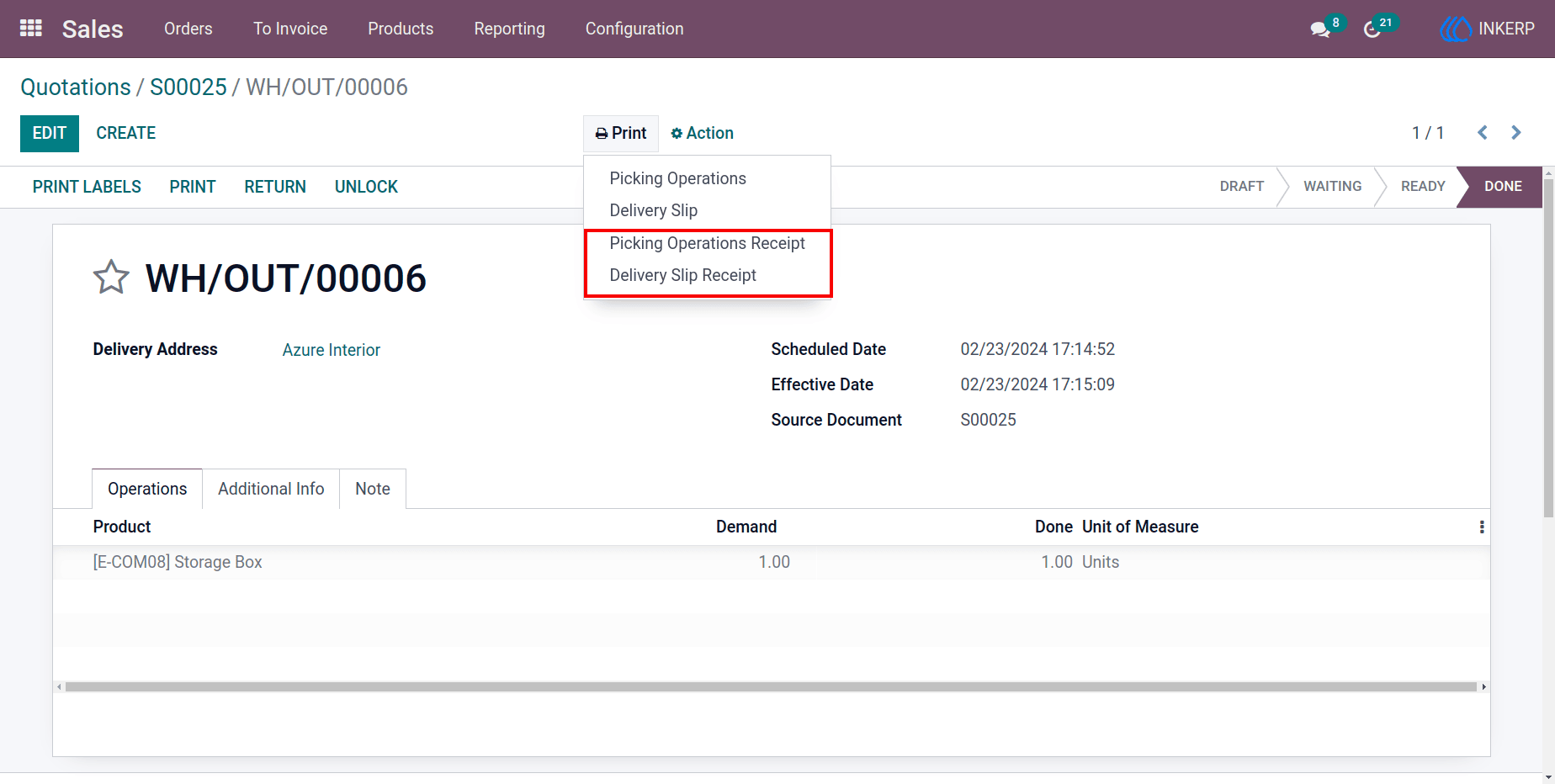The width and height of the screenshot is (1555, 784).
Task: Switch to the Additional Info tab
Action: [x=271, y=489]
